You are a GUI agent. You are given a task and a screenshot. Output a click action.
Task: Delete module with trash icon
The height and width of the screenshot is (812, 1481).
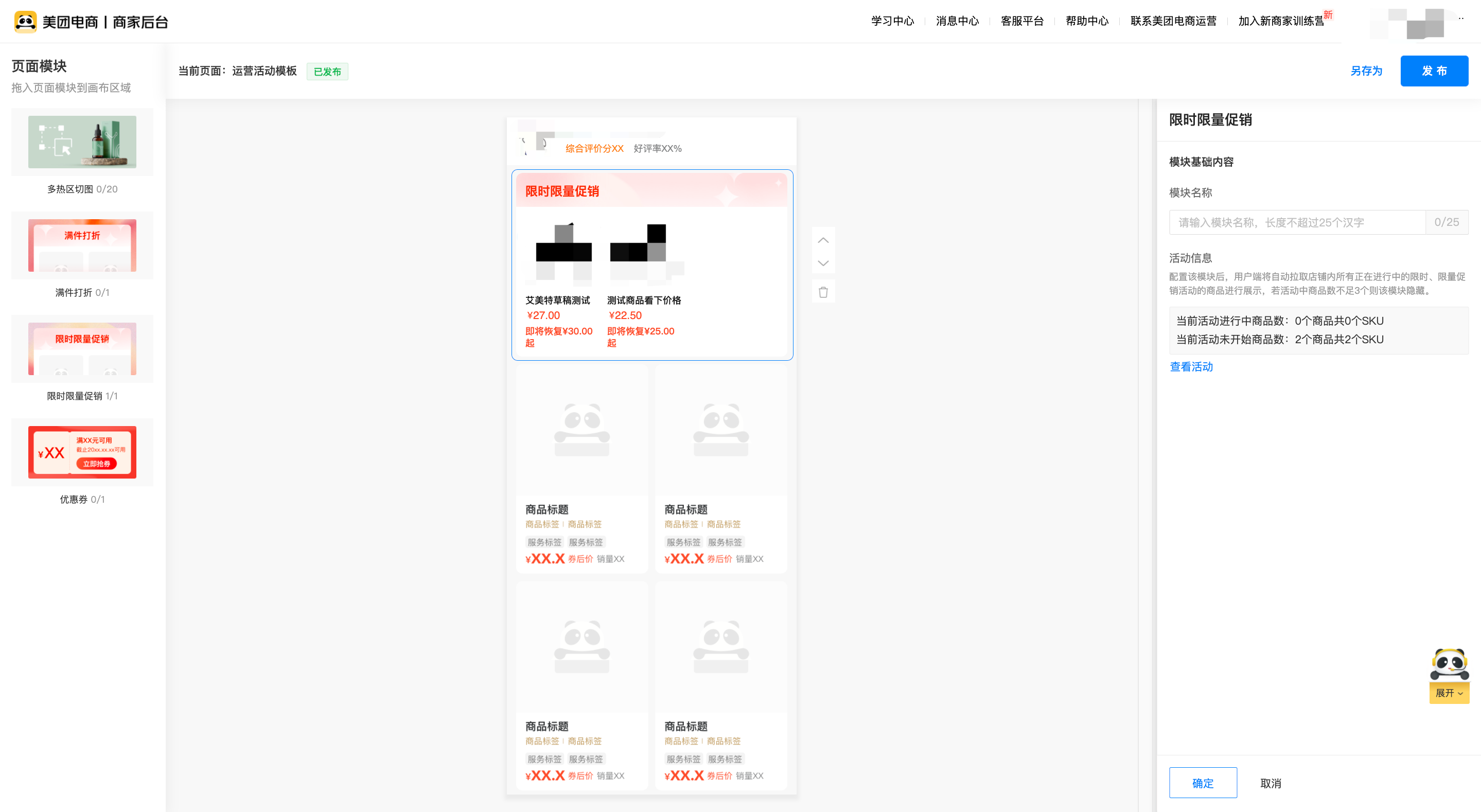click(x=823, y=292)
